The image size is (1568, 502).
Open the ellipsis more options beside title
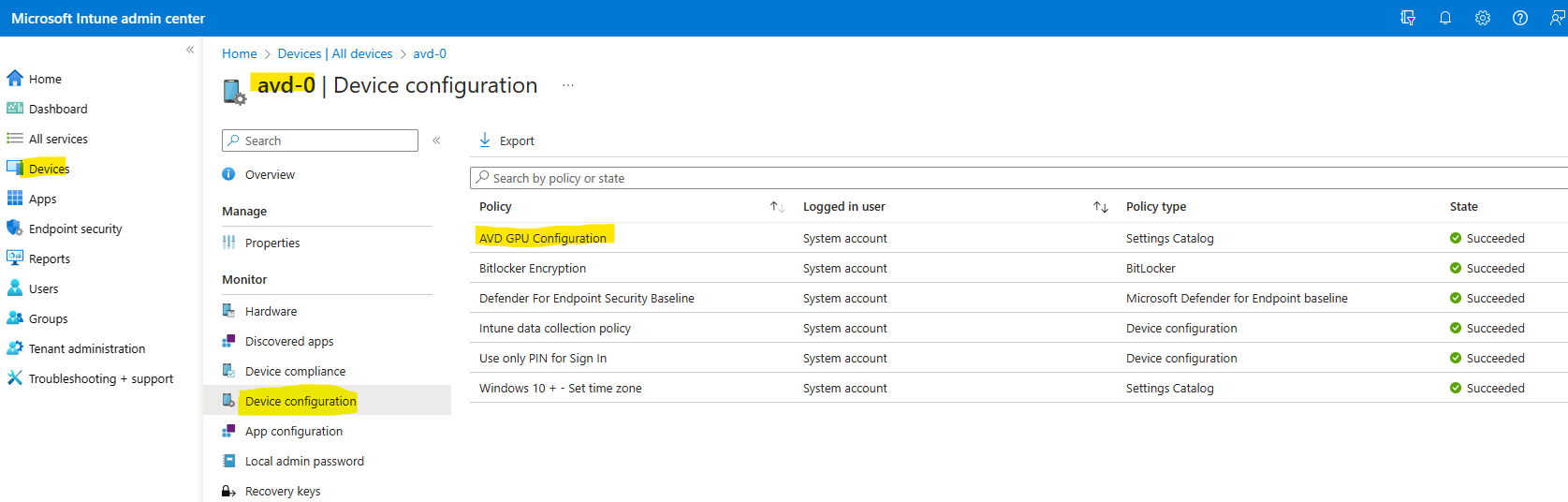coord(568,85)
